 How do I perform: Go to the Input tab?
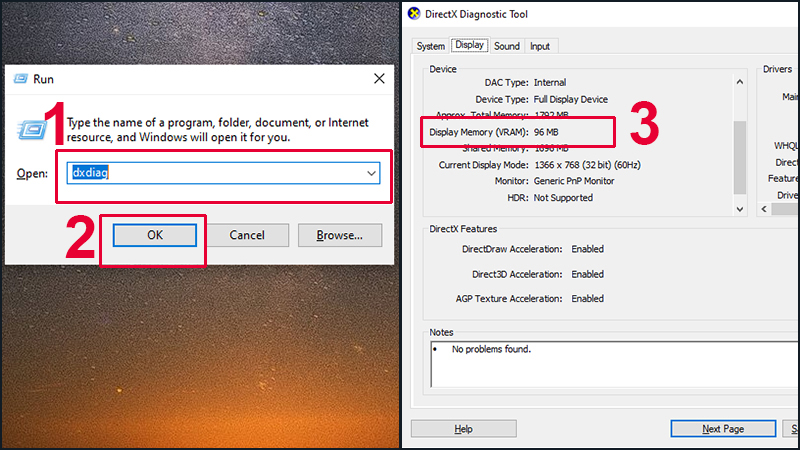click(540, 46)
